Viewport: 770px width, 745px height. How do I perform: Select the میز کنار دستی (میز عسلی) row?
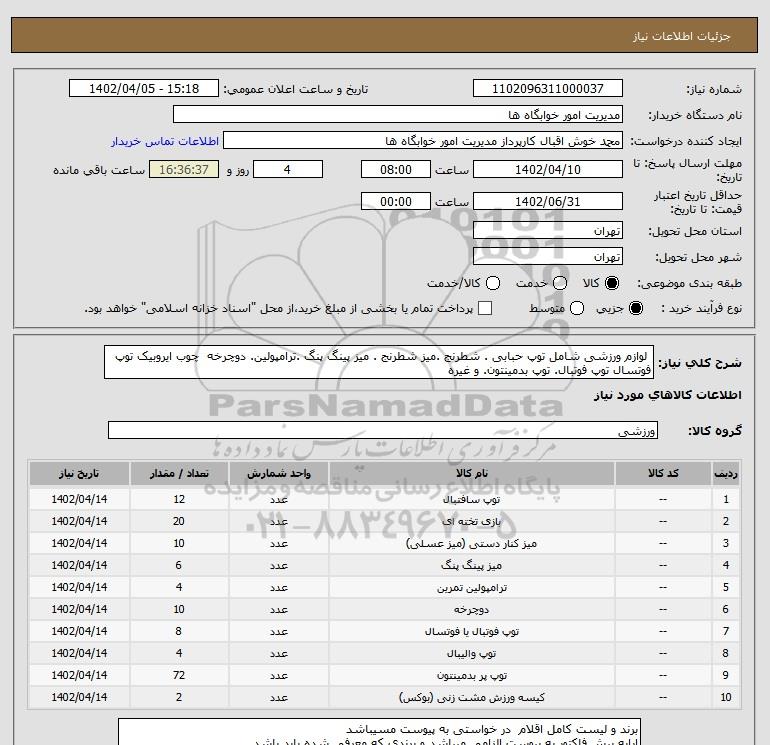point(384,544)
